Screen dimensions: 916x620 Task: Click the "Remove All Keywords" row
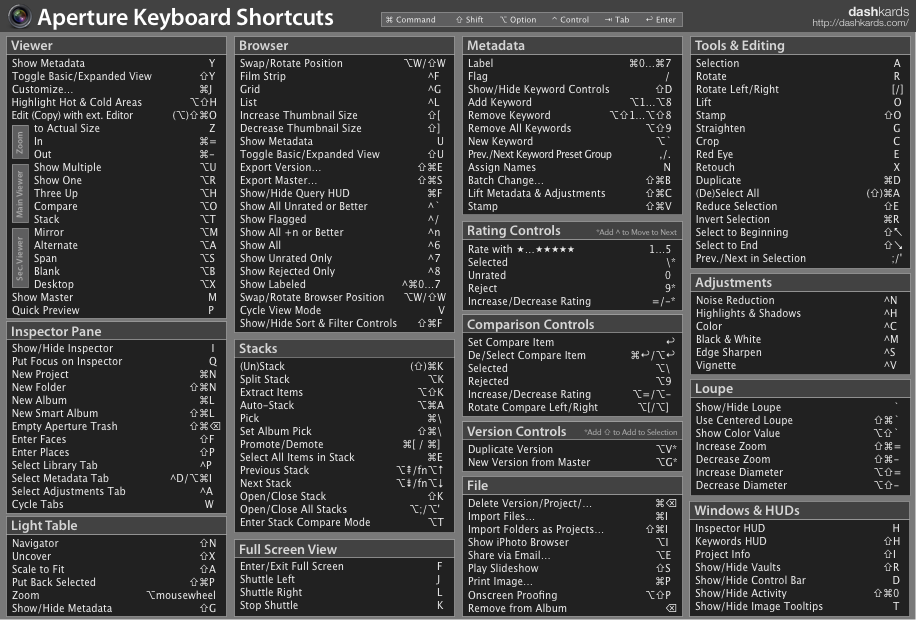tap(570, 128)
